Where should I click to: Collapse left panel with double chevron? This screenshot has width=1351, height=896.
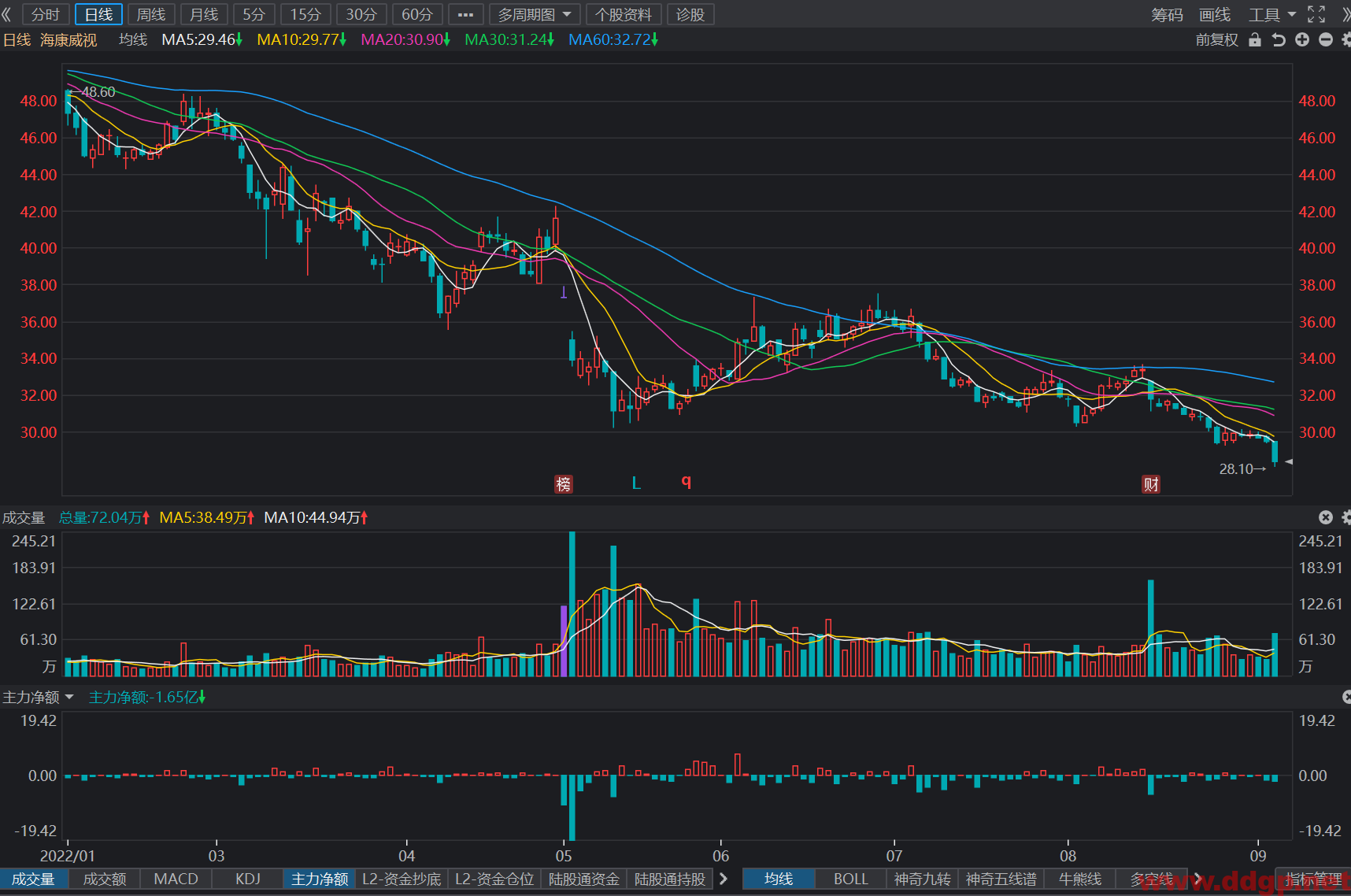[x=7, y=14]
